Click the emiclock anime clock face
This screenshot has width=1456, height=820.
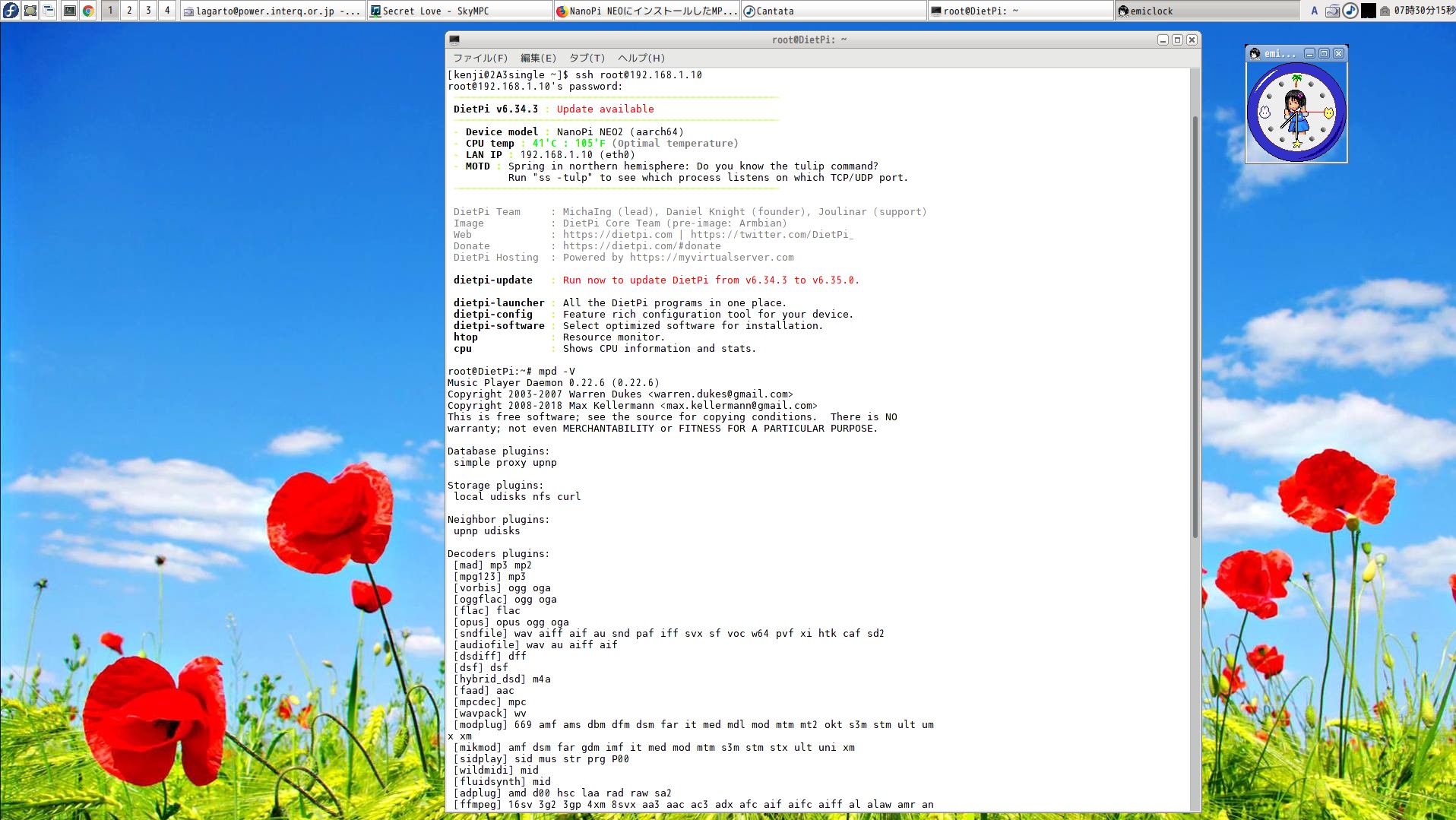(1297, 112)
